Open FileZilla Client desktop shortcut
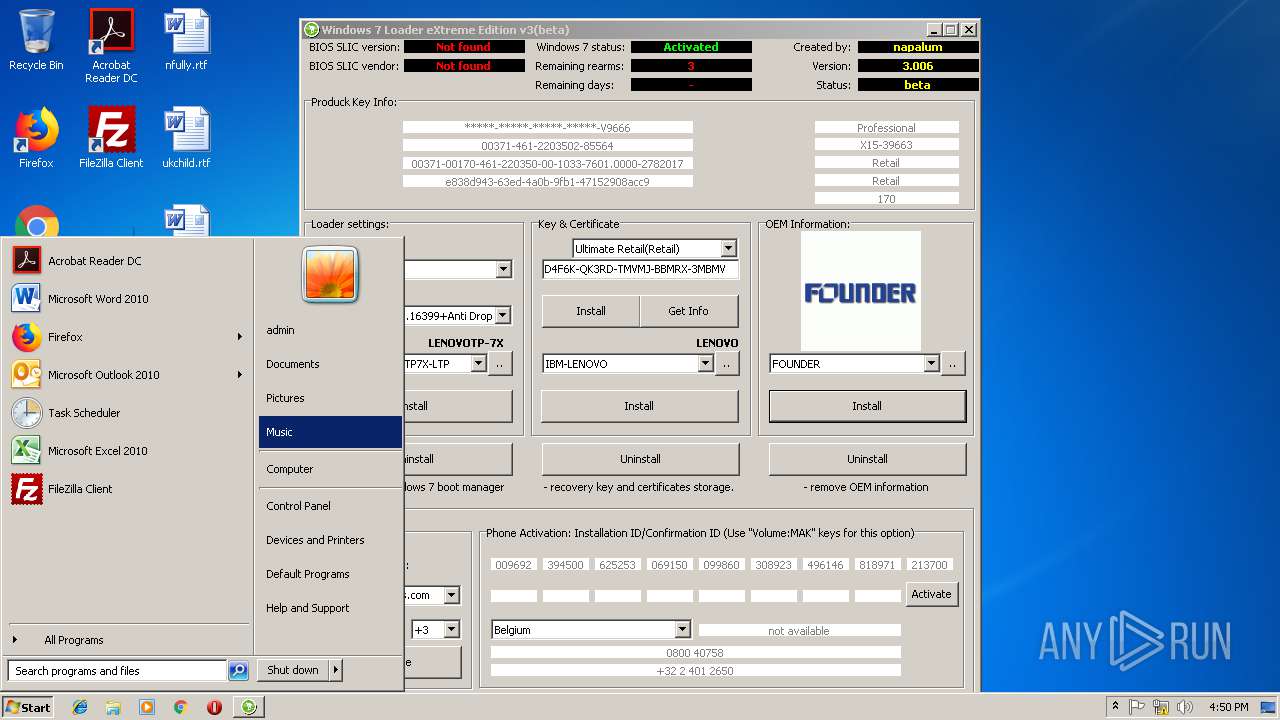This screenshot has height=720, width=1280. (x=111, y=138)
